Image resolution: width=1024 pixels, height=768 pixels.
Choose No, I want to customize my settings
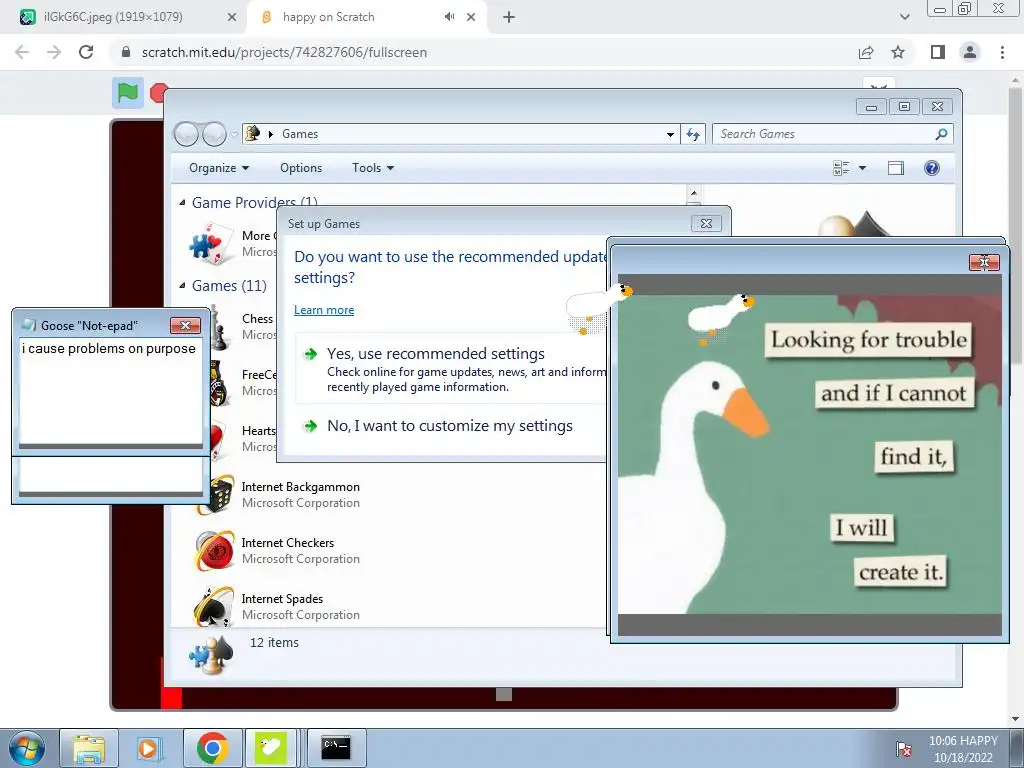pos(452,426)
